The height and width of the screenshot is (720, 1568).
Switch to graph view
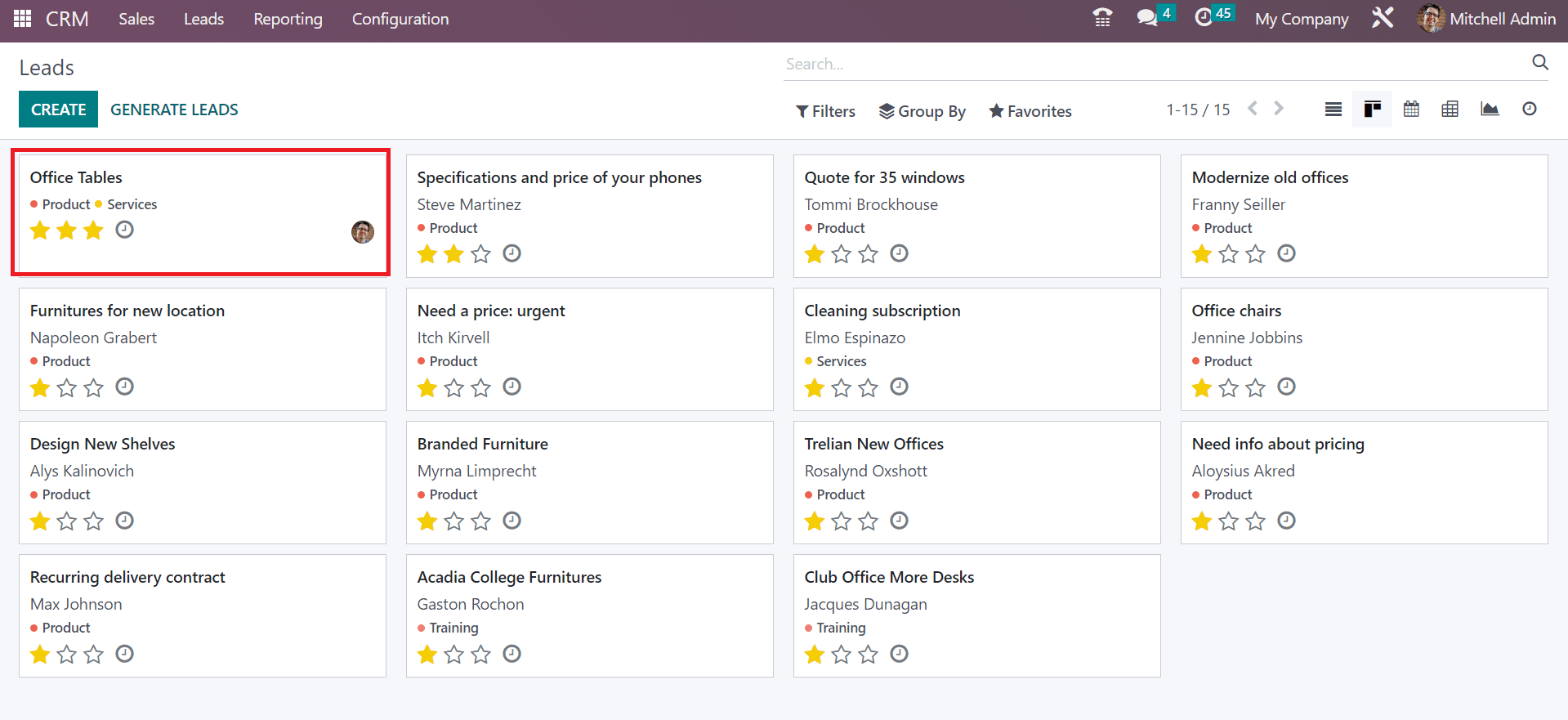pos(1490,109)
